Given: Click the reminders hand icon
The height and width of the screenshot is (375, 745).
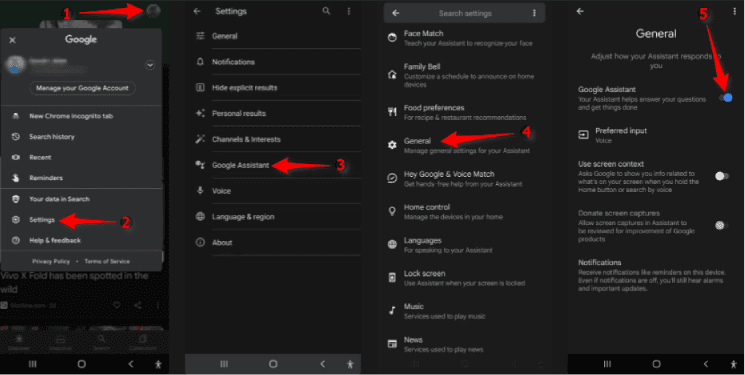Looking at the screenshot, I should pyautogui.click(x=16, y=178).
